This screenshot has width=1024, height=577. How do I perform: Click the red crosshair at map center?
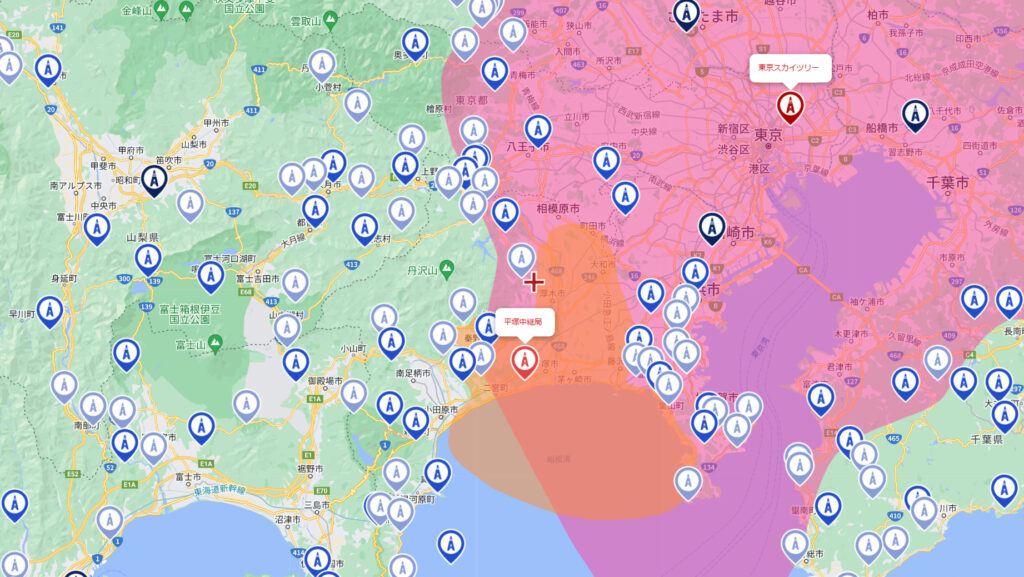pos(534,282)
